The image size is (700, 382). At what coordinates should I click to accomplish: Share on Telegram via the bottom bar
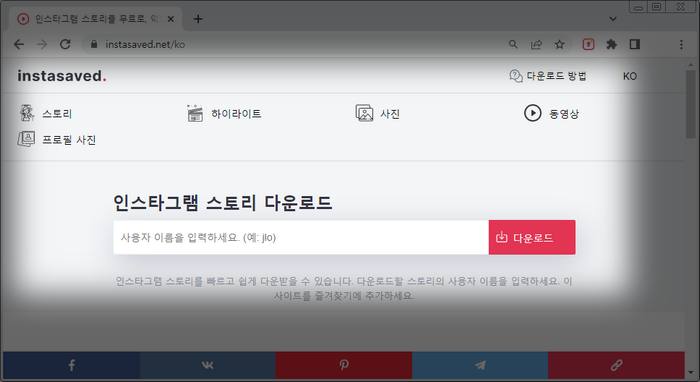coord(480,365)
